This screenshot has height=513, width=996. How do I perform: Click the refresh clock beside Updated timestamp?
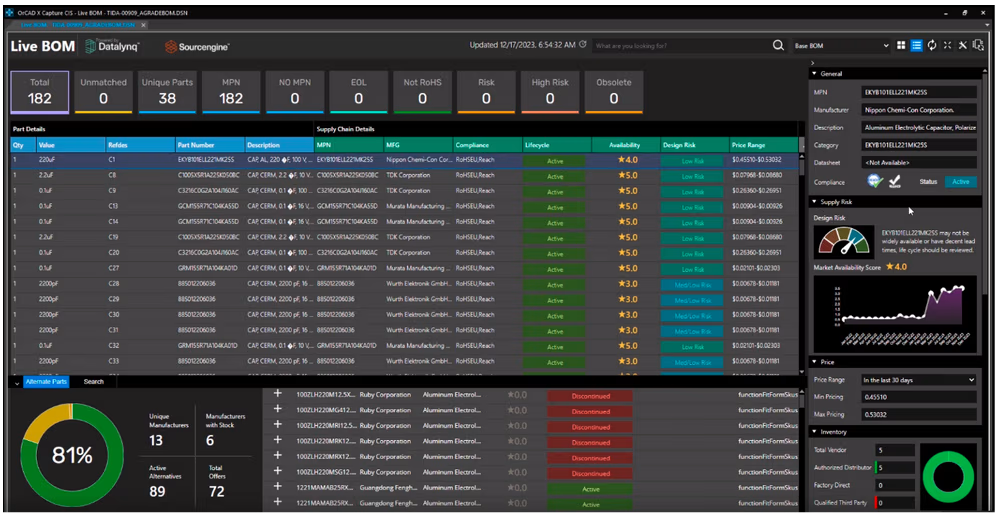582,45
